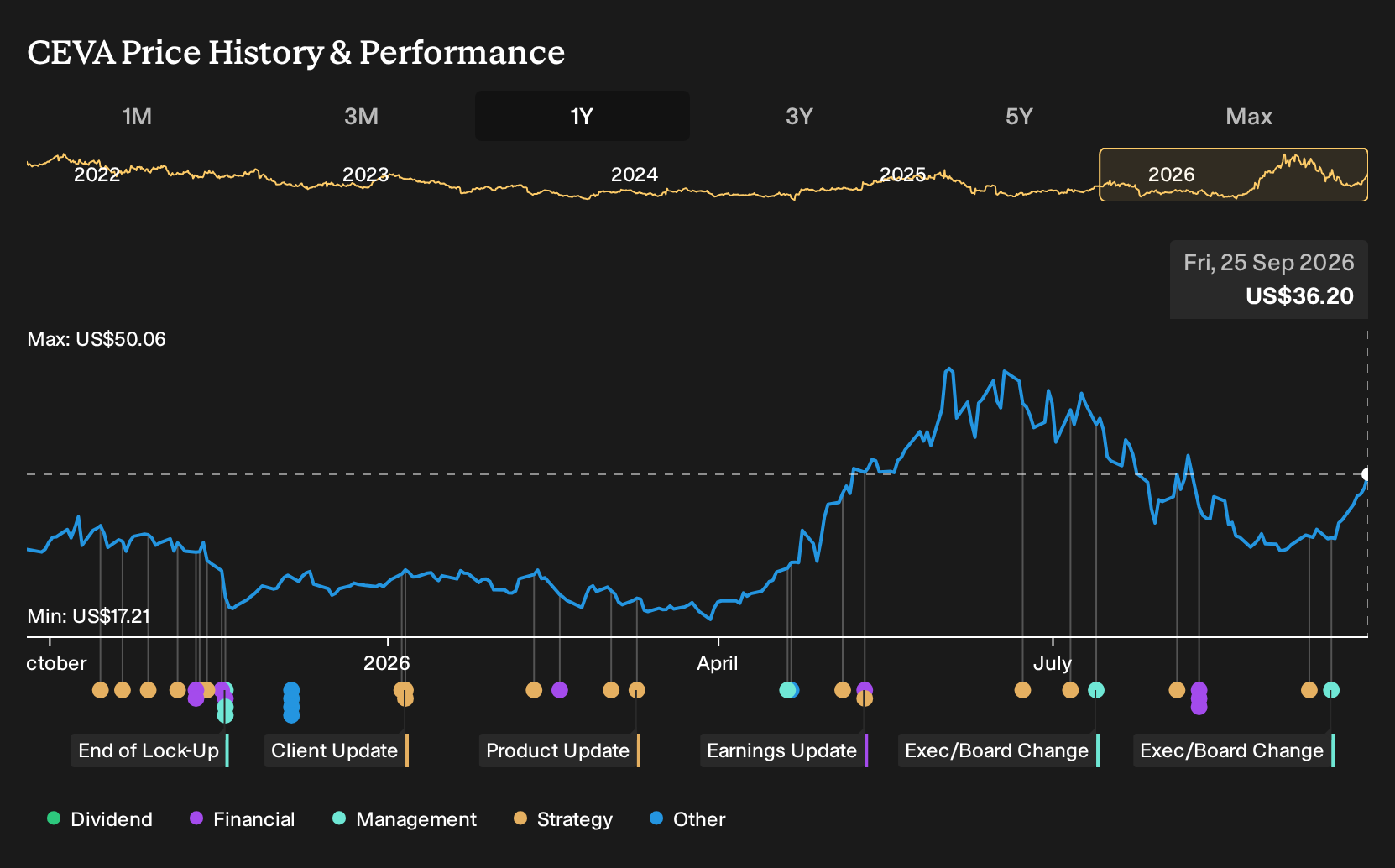
Task: Open the Earnings Update event label
Action: pos(784,750)
